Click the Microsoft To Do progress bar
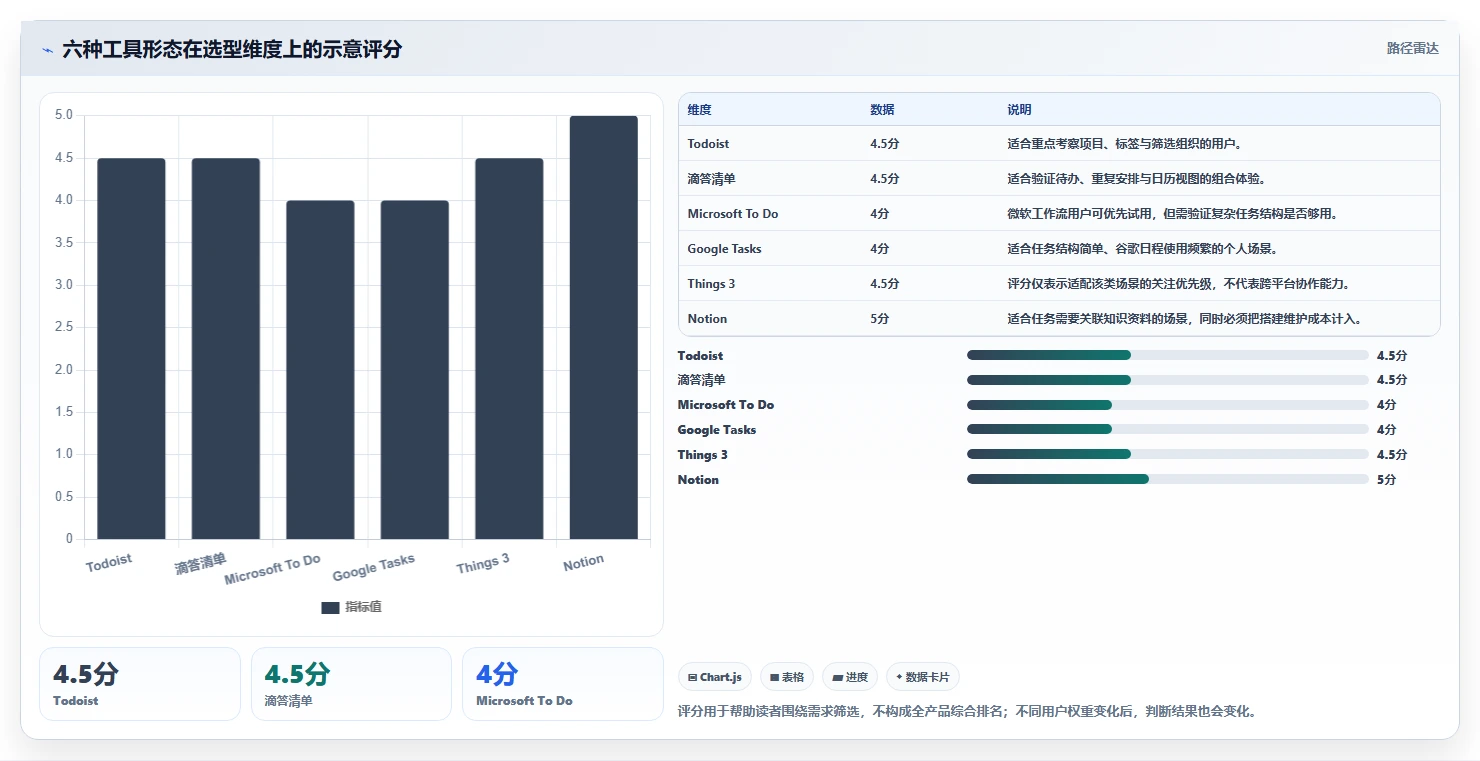The width and height of the screenshot is (1480, 761). tap(1167, 405)
